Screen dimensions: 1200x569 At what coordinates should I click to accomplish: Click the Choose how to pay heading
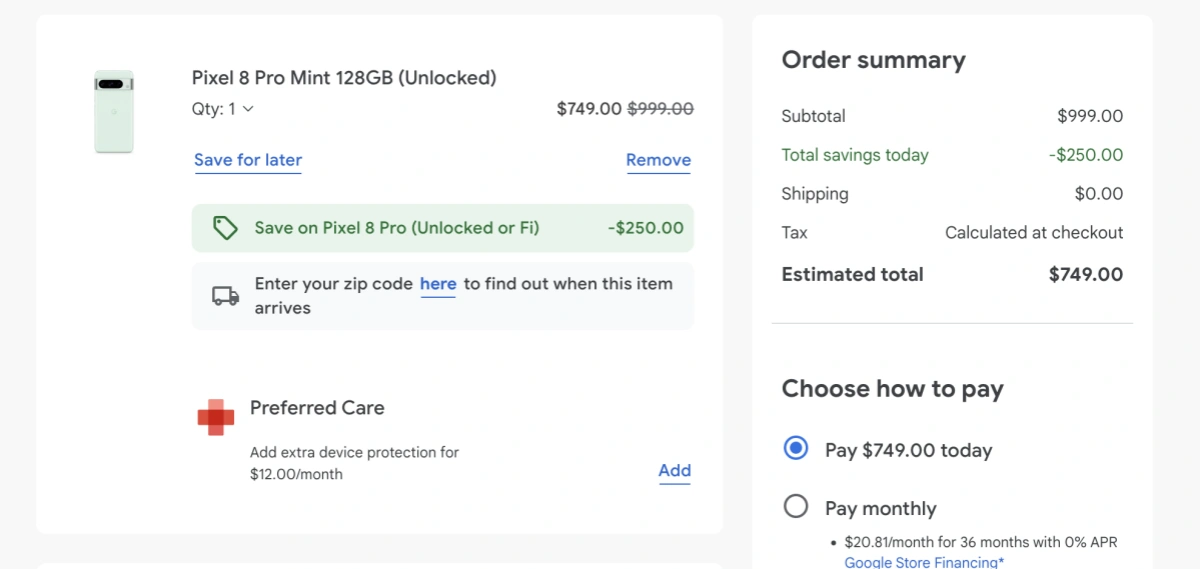click(892, 389)
